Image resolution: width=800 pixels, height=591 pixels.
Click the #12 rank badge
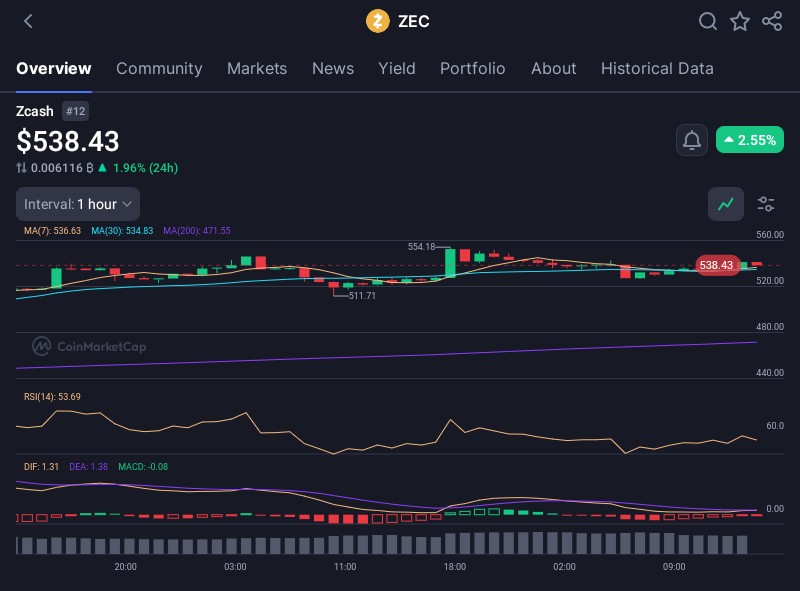75,111
